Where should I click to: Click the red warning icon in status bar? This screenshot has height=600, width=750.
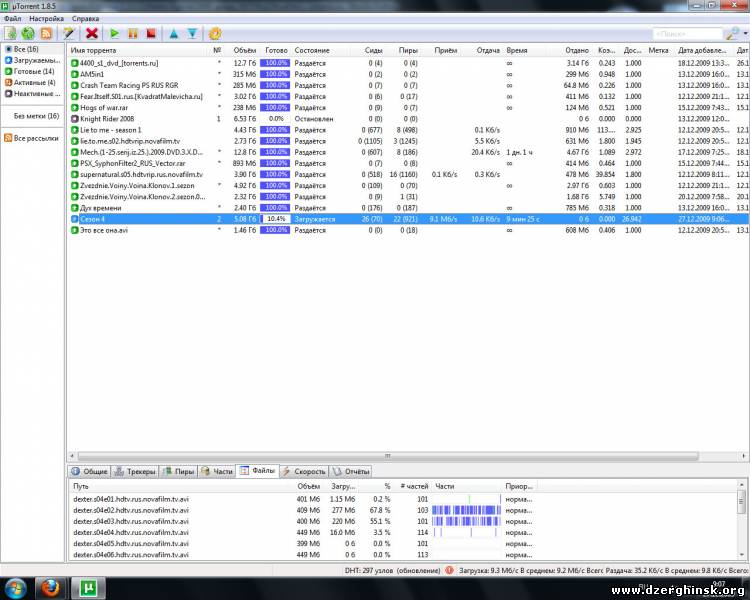(449, 570)
